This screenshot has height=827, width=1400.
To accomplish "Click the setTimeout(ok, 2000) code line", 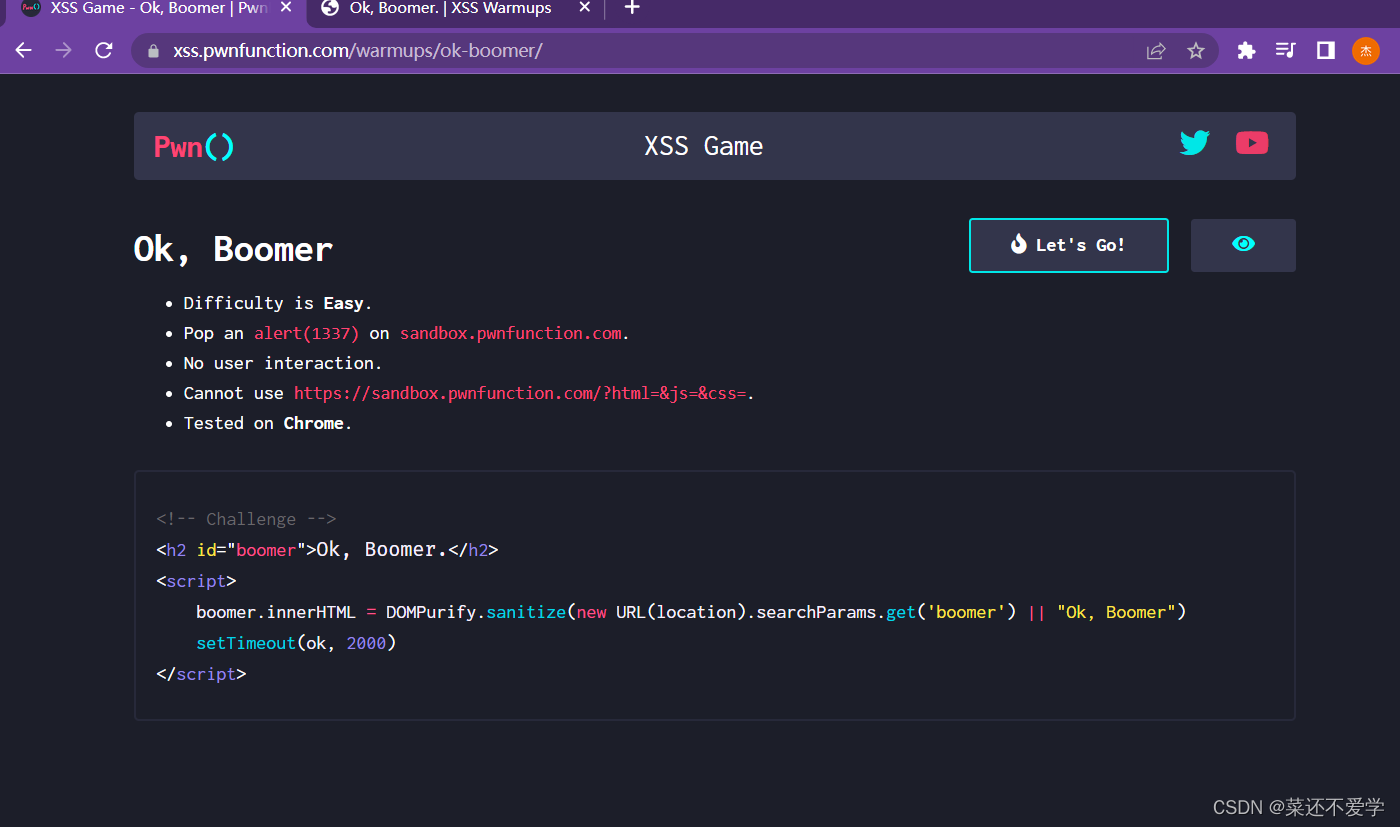I will click(296, 643).
